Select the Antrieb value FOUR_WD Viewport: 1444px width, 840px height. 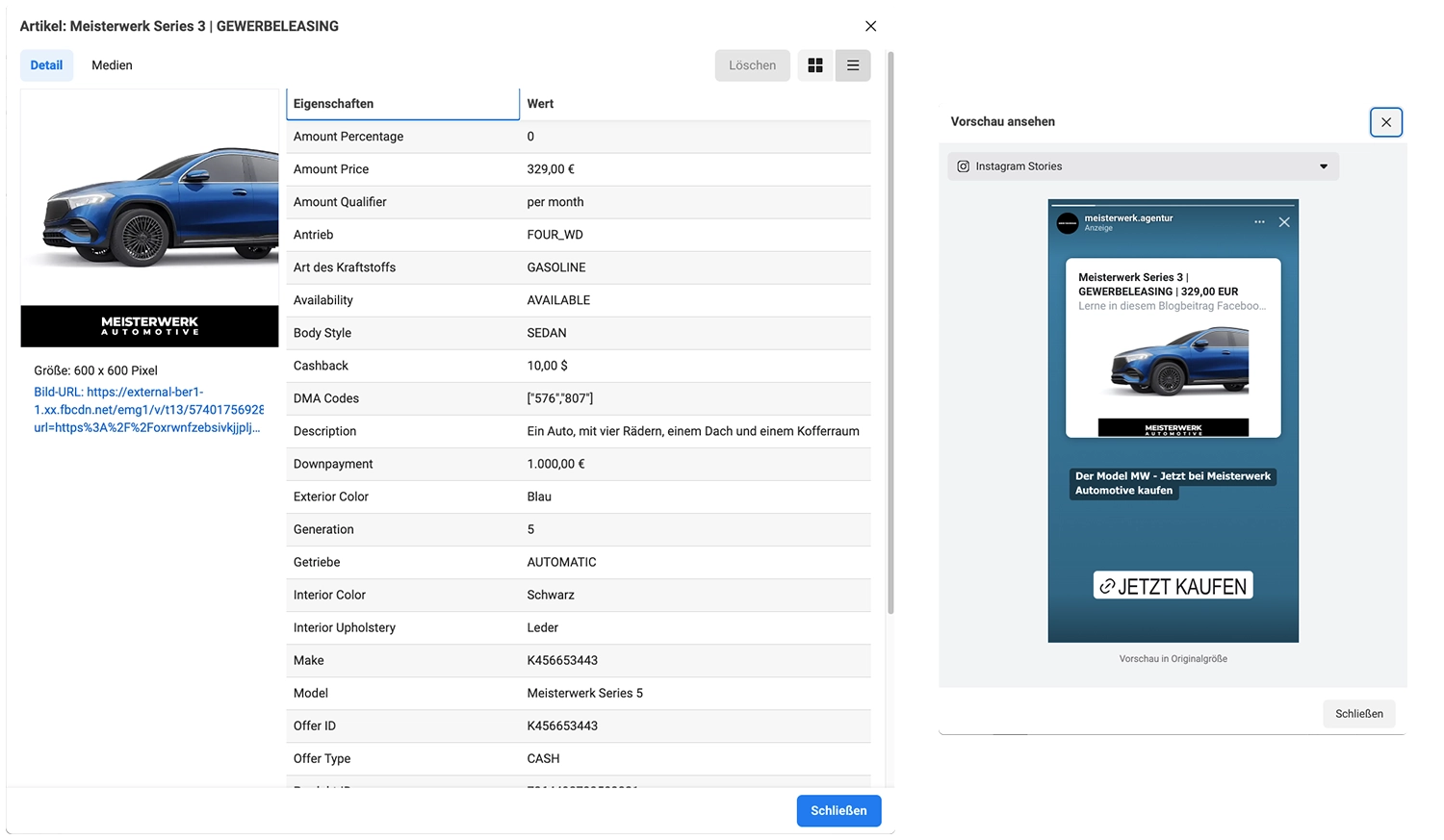coord(554,235)
